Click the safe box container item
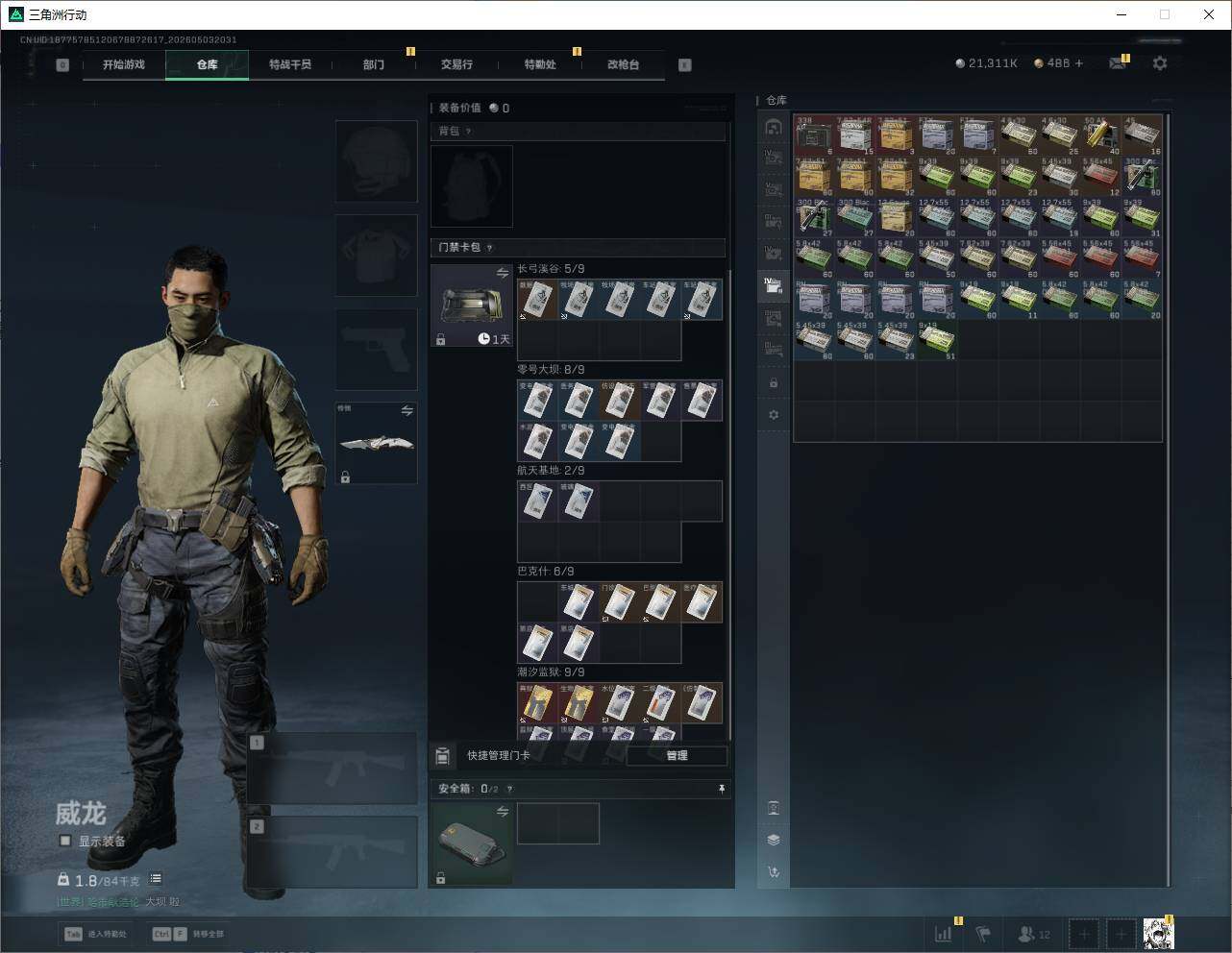 [x=472, y=843]
